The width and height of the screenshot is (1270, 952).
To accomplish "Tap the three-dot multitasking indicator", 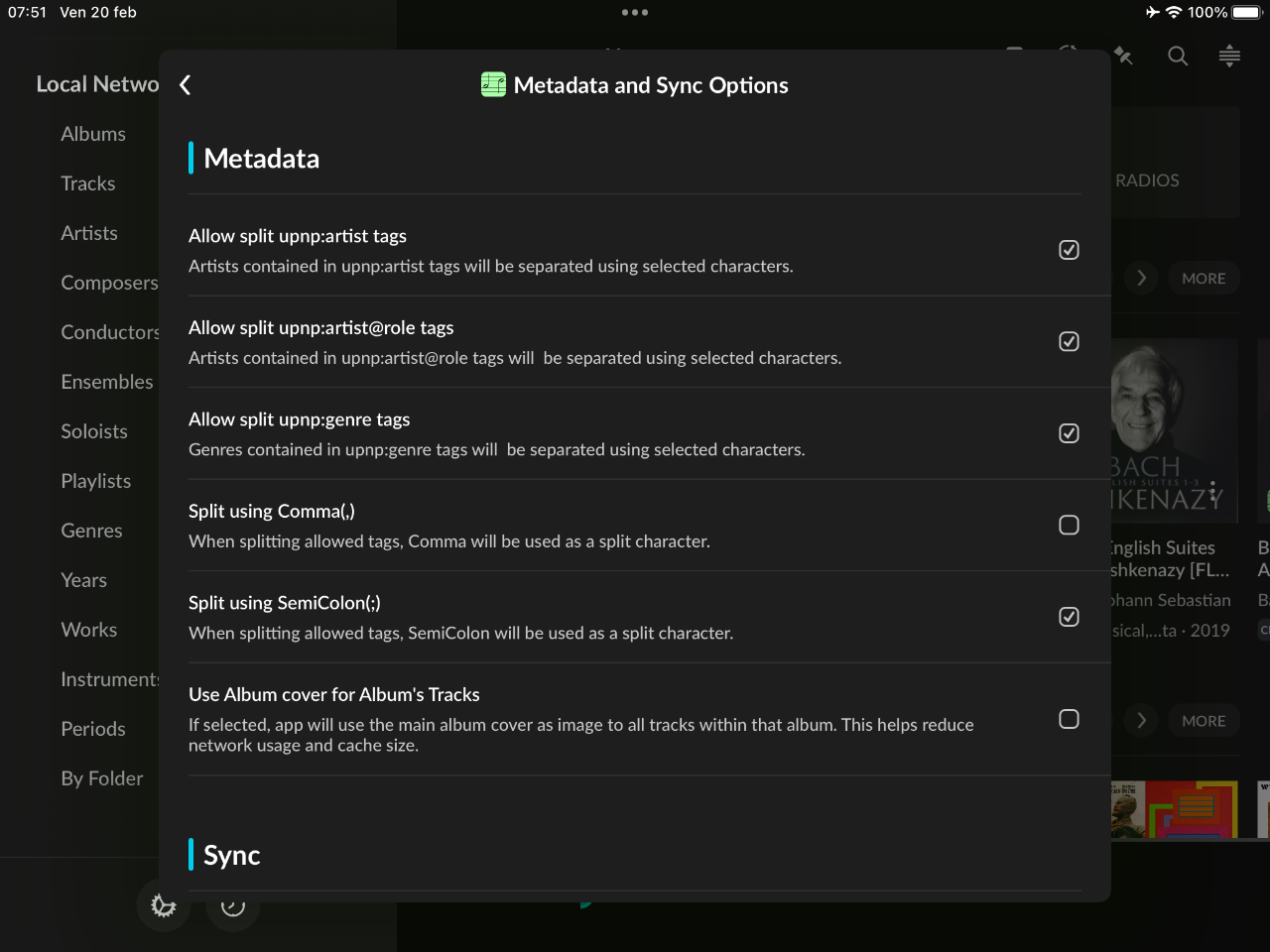I will pyautogui.click(x=635, y=13).
